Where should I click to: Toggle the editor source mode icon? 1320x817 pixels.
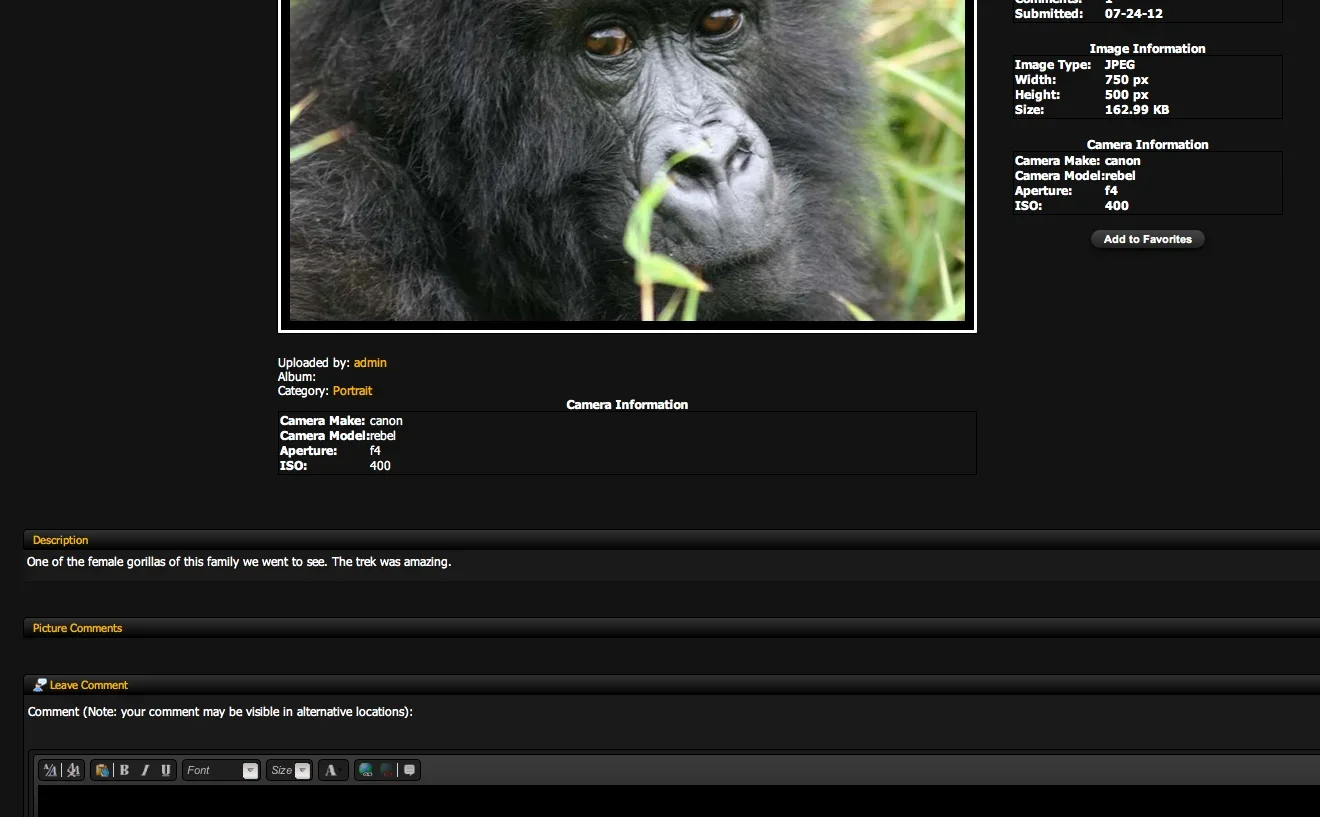(x=50, y=770)
